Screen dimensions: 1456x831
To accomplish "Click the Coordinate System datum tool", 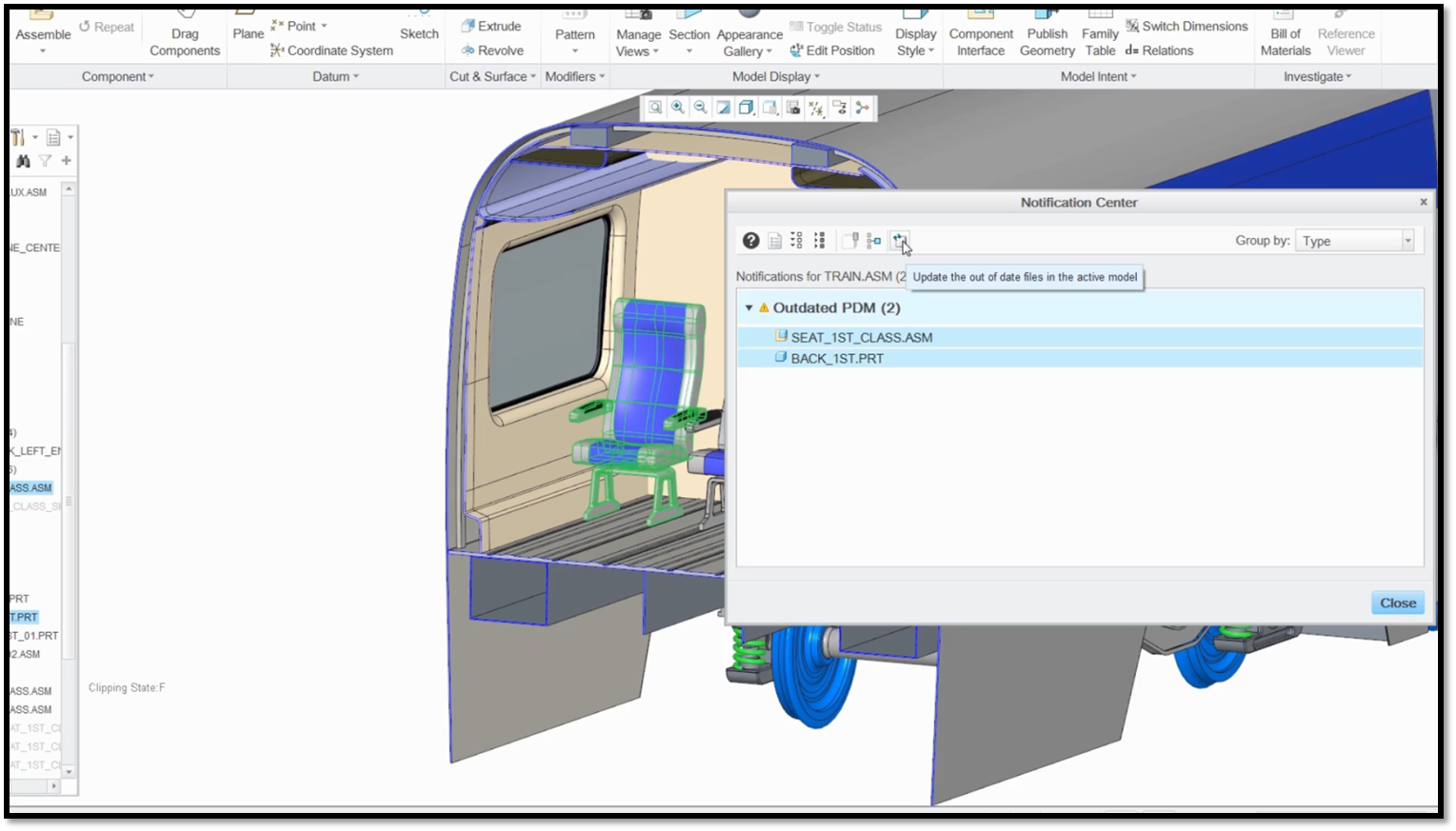I will pyautogui.click(x=331, y=50).
